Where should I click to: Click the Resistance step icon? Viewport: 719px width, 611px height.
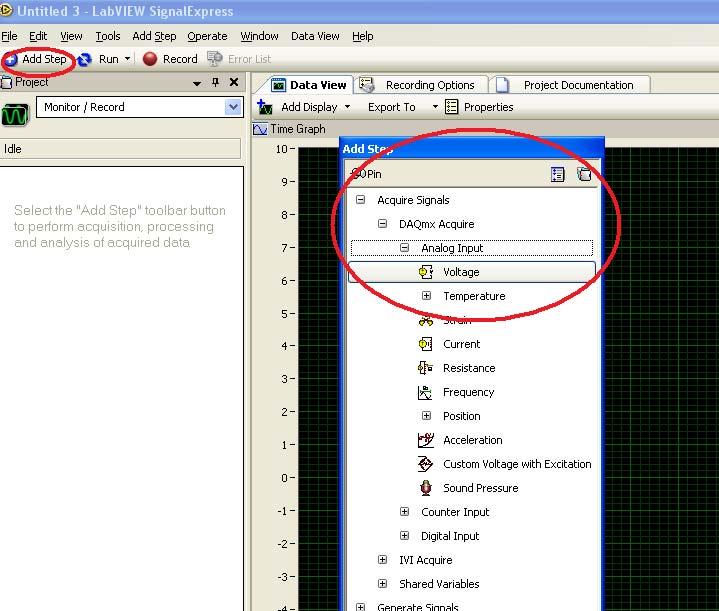click(426, 368)
